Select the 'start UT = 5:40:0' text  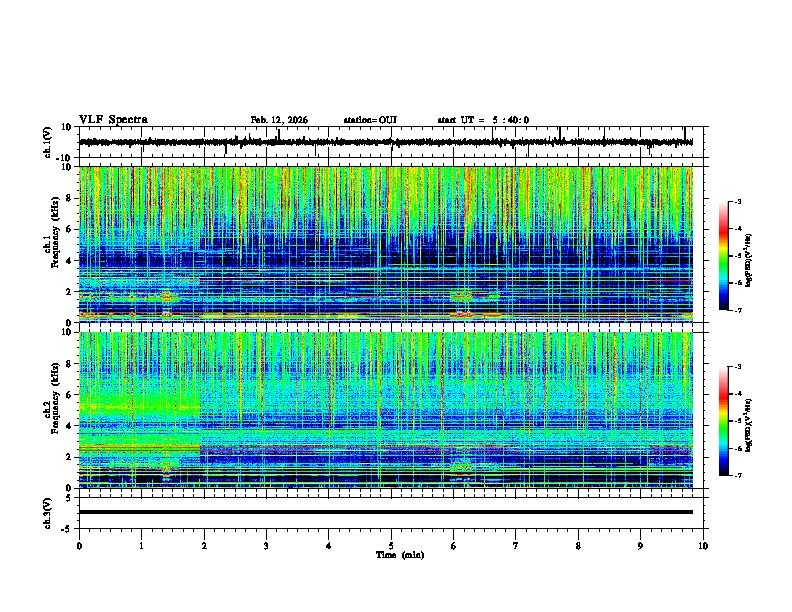483,120
